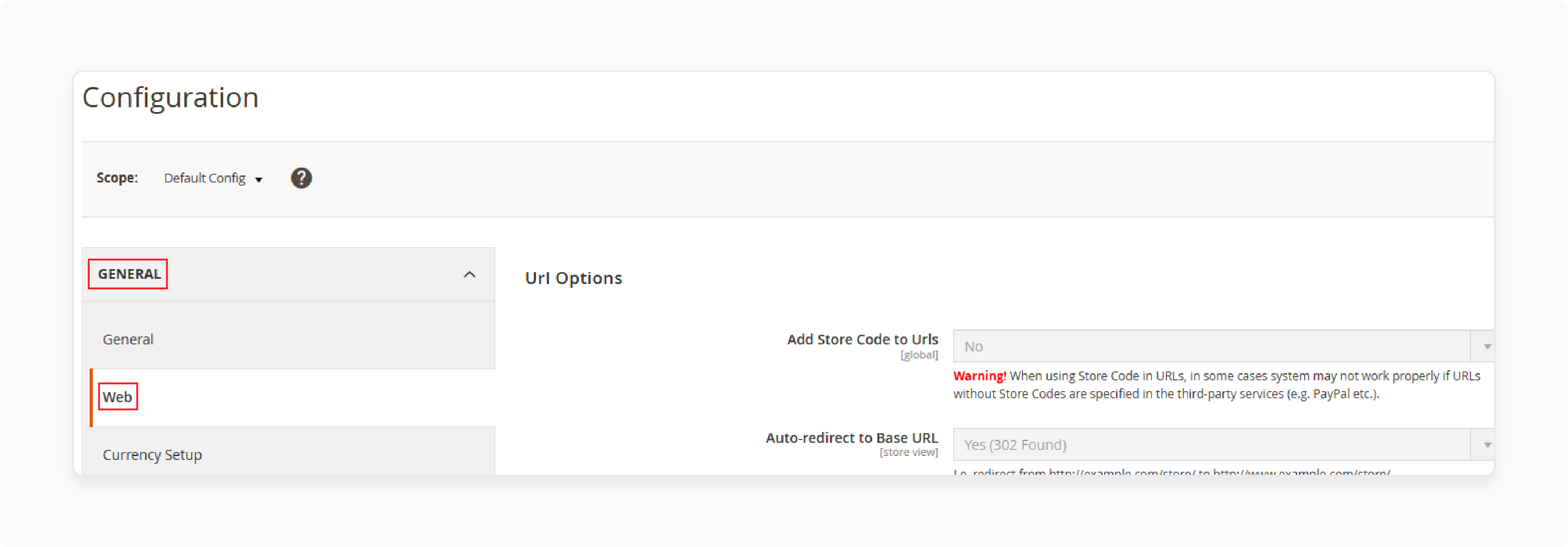Collapse the GENERAL section chevron
Screen dimensions: 1568x547
click(469, 275)
